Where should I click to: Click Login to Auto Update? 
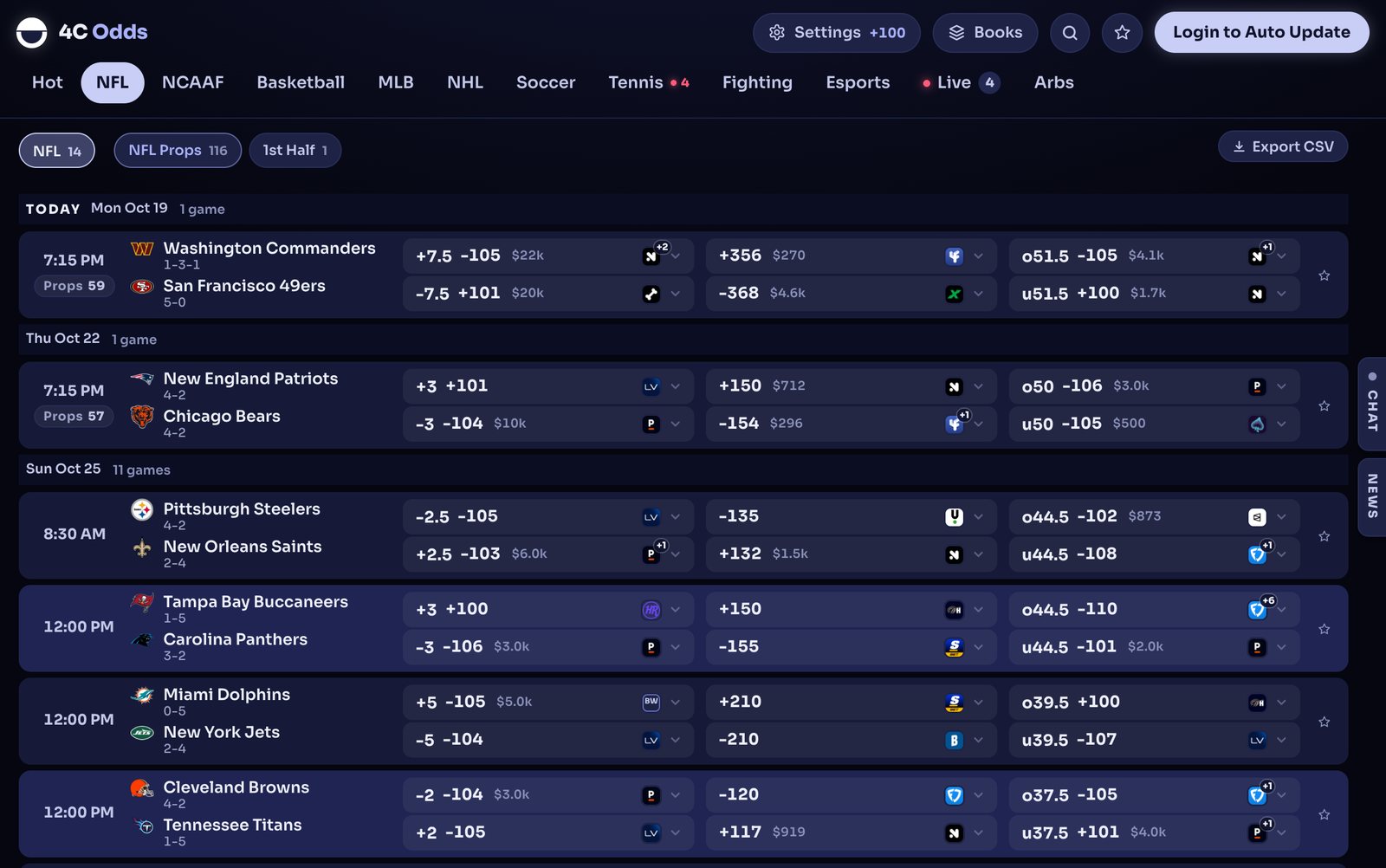[1261, 32]
